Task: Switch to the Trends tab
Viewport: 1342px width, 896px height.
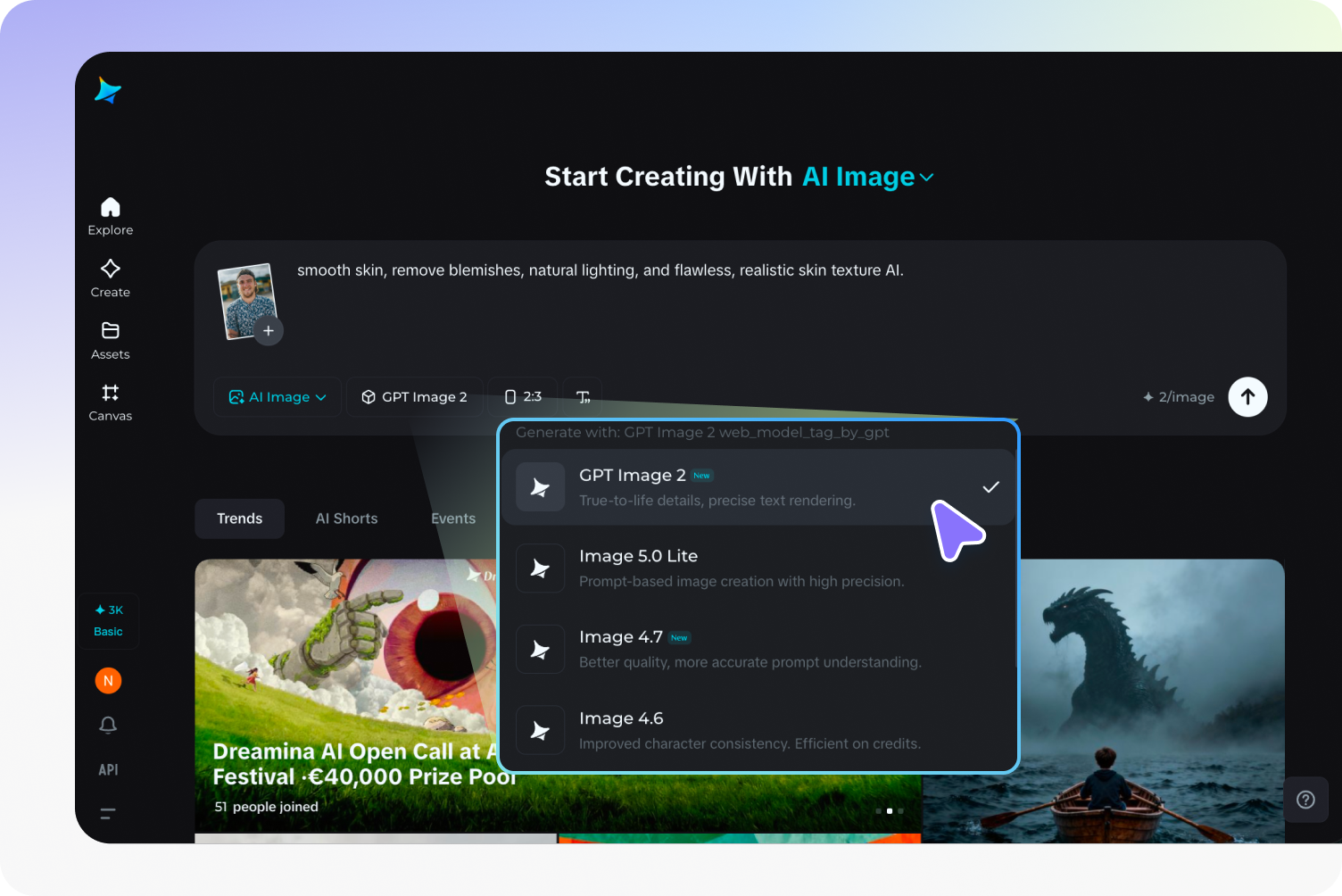Action: coord(239,519)
